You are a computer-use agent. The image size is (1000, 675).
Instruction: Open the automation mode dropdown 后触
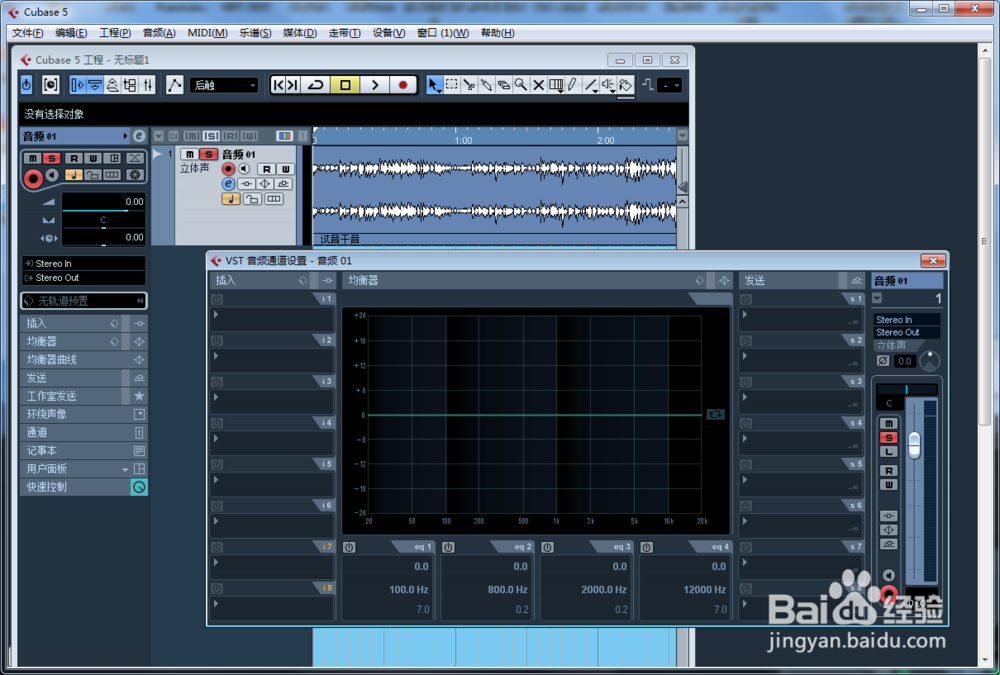(223, 85)
